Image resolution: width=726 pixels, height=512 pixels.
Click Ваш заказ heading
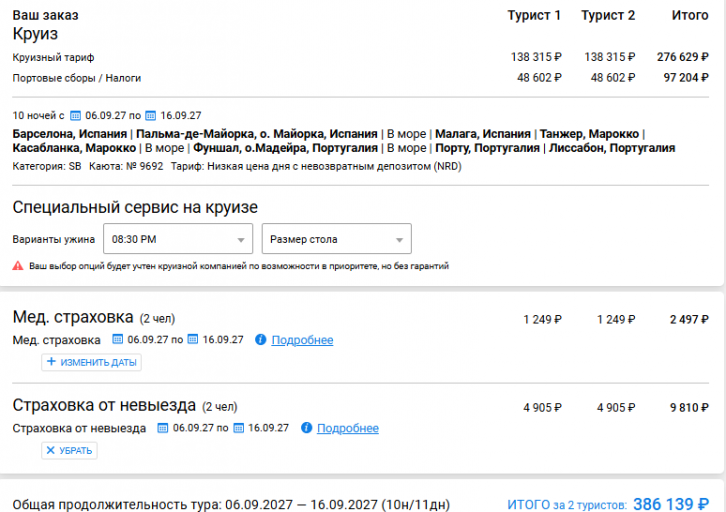coord(45,15)
